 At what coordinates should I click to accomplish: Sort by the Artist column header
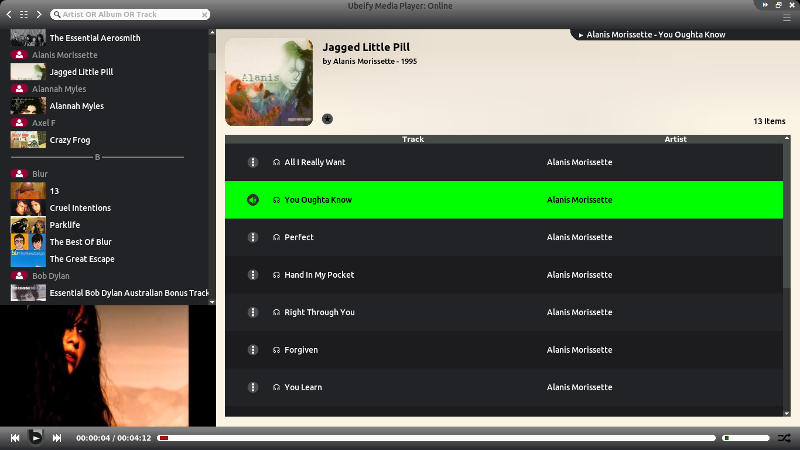tap(676, 139)
